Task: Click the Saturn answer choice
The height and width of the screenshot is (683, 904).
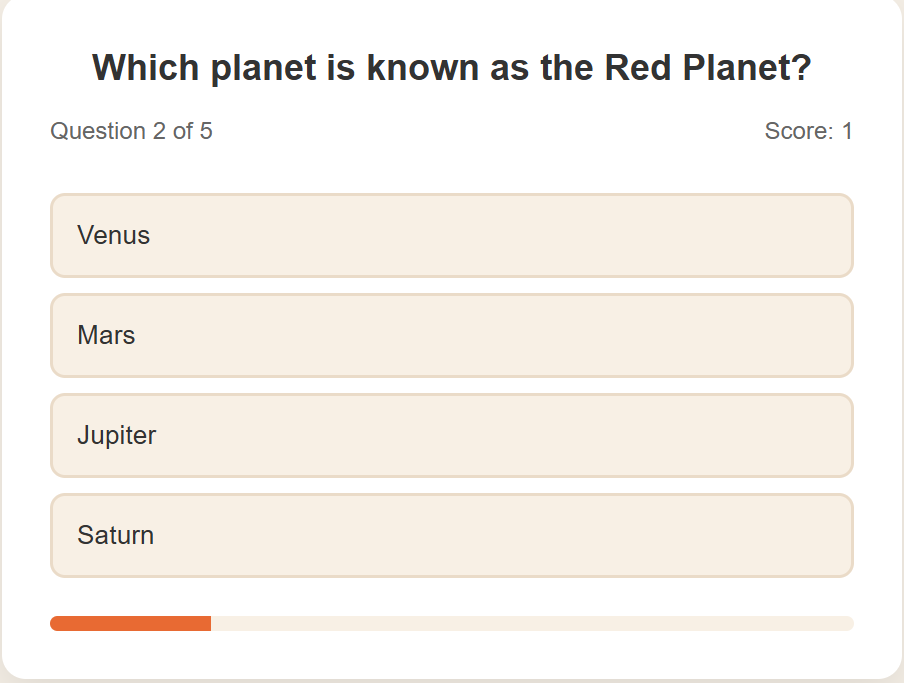Action: 451,535
